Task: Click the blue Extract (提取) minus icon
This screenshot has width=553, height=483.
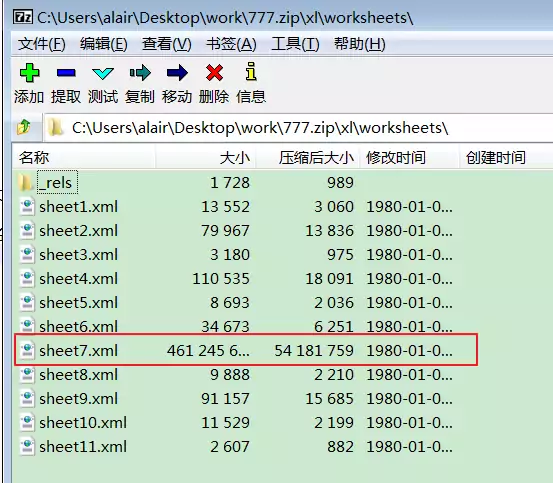Action: coord(66,73)
